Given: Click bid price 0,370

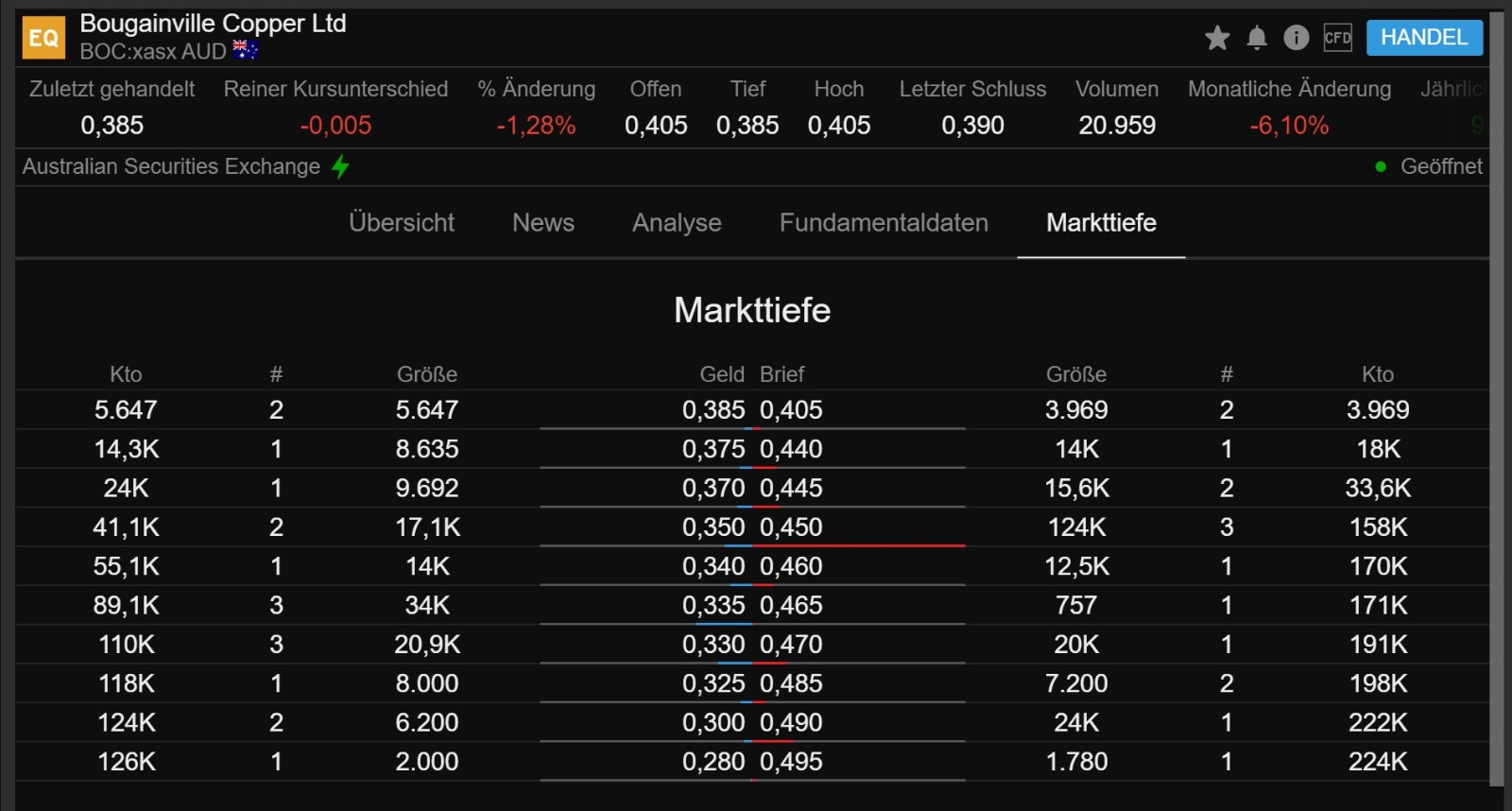Looking at the screenshot, I should click(x=713, y=489).
